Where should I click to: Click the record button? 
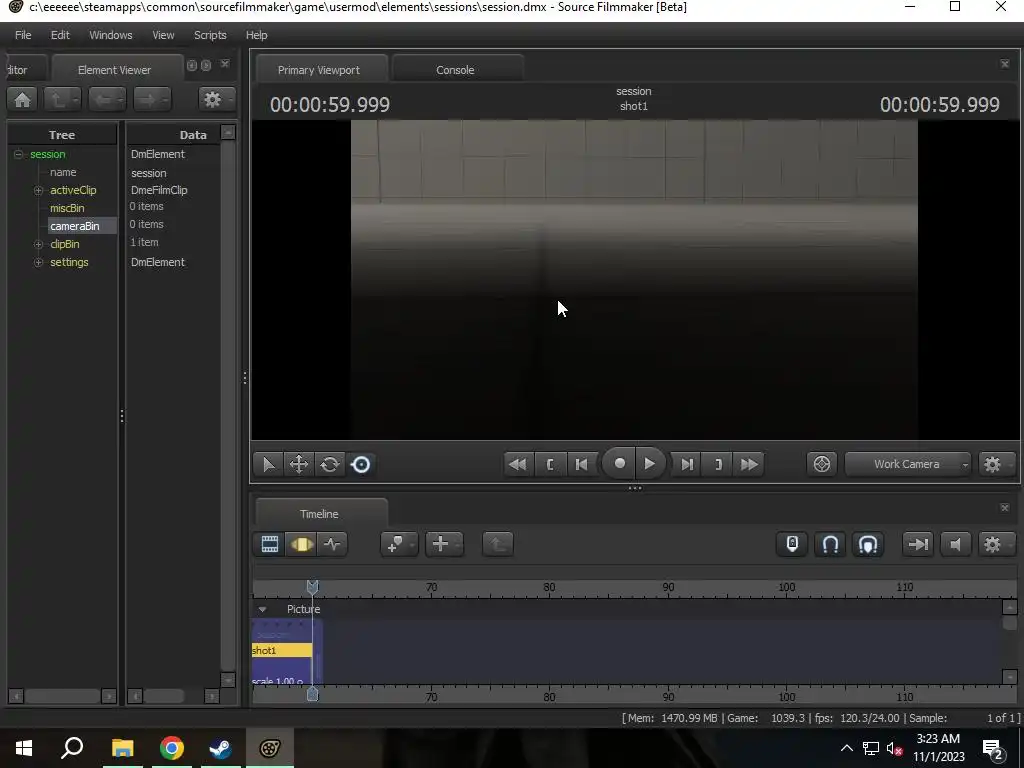click(619, 464)
